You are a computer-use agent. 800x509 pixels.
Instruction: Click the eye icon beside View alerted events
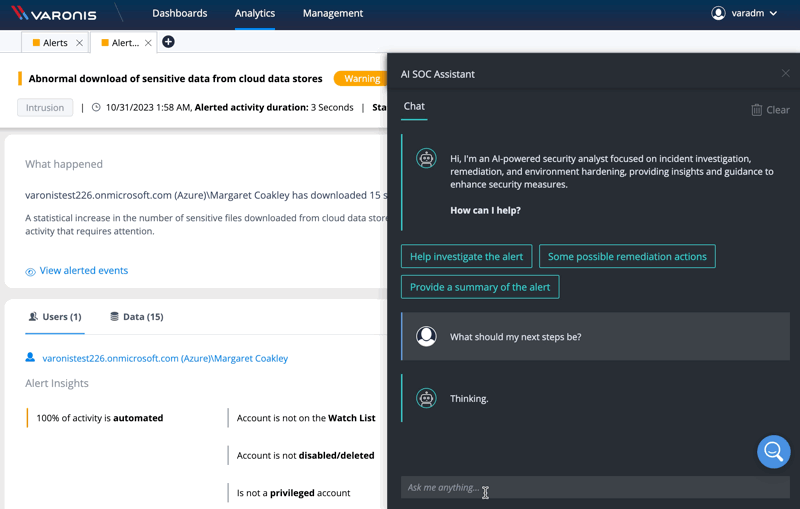(30, 271)
